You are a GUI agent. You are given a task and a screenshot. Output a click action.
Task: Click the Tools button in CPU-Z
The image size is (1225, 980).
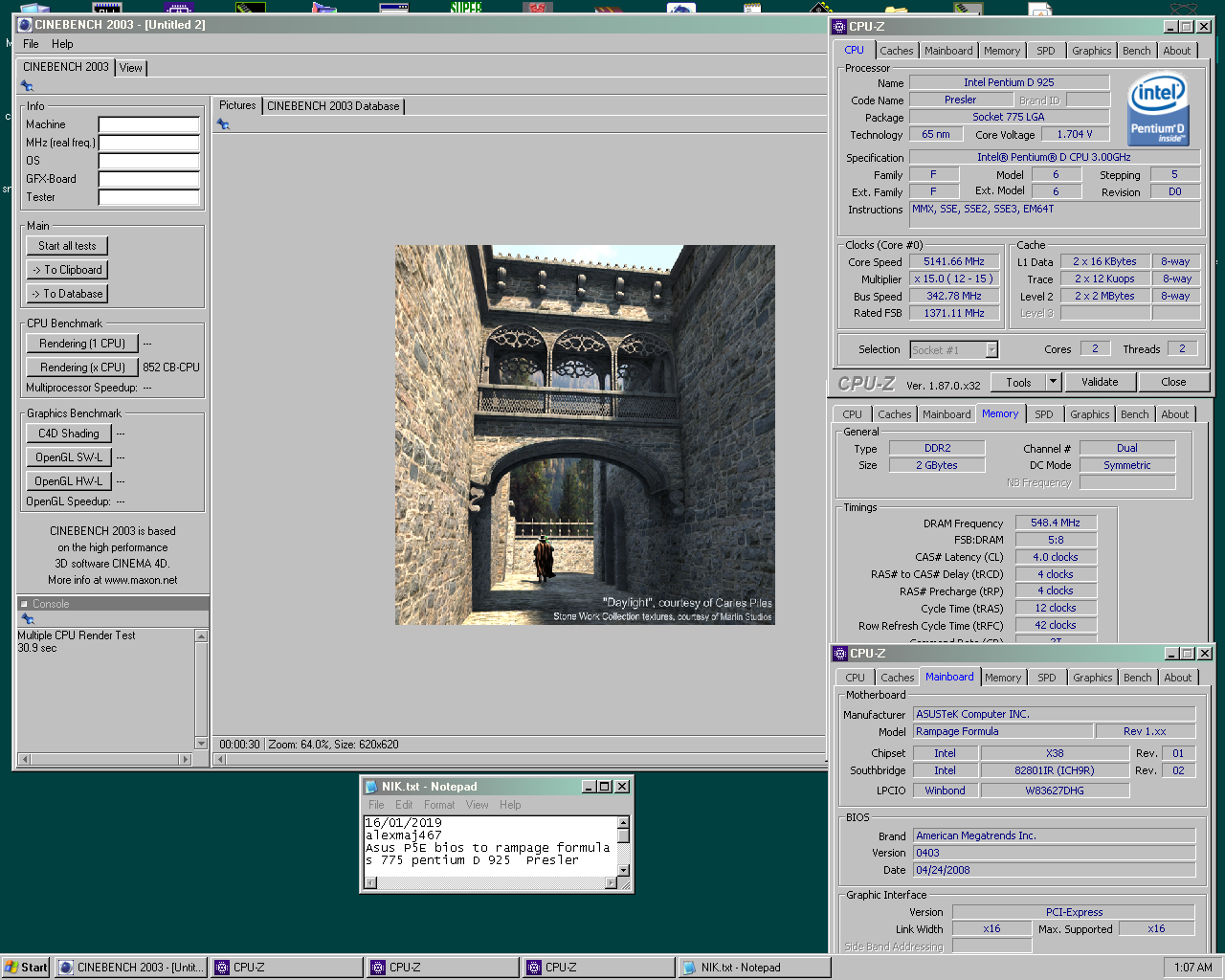tap(1018, 382)
